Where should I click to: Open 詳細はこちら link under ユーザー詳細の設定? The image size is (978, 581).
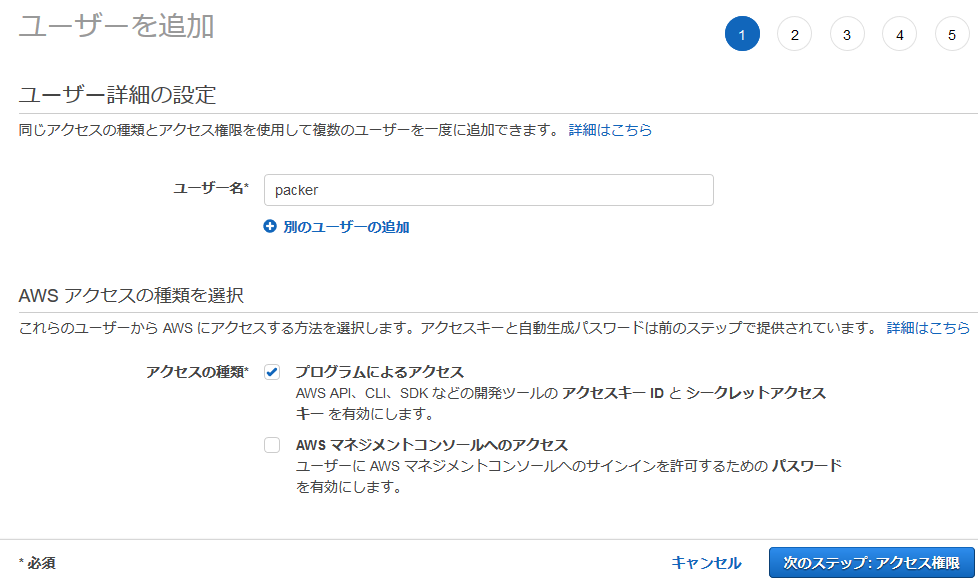(610, 130)
